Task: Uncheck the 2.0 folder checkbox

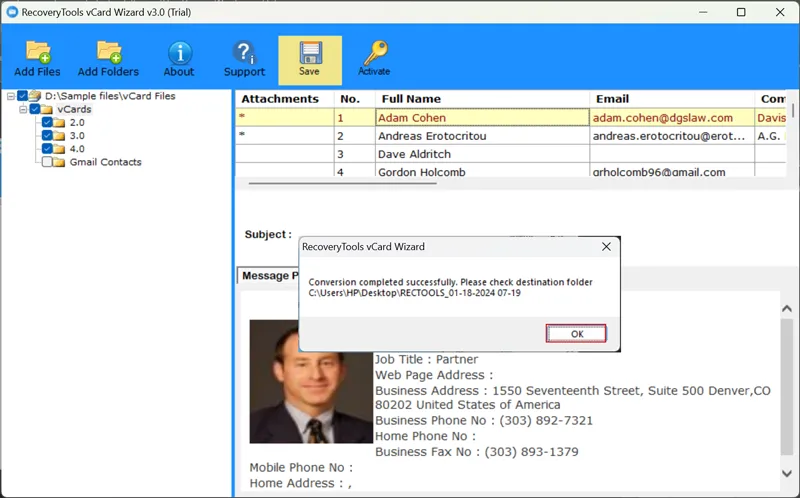Action: (x=47, y=122)
